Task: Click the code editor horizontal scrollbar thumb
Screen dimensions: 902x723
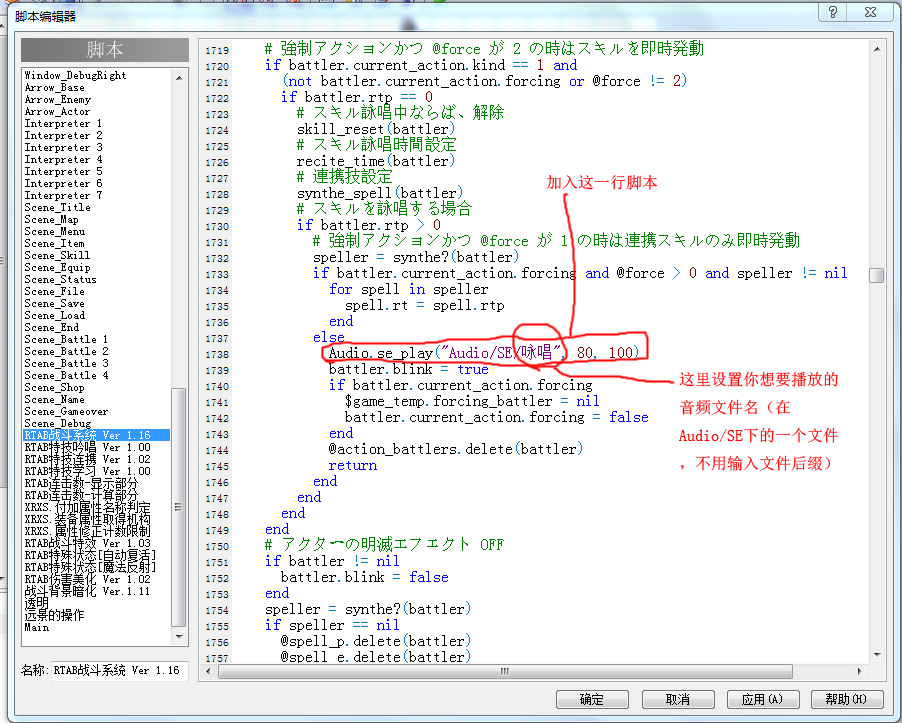Action: pyautogui.click(x=505, y=671)
